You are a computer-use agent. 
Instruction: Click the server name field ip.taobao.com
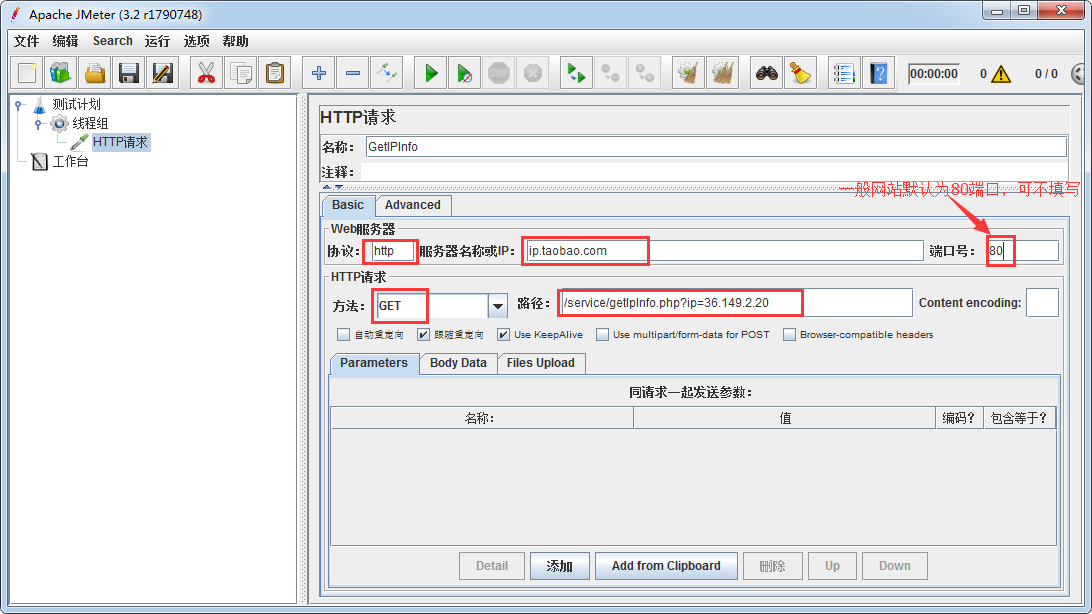[724, 251]
